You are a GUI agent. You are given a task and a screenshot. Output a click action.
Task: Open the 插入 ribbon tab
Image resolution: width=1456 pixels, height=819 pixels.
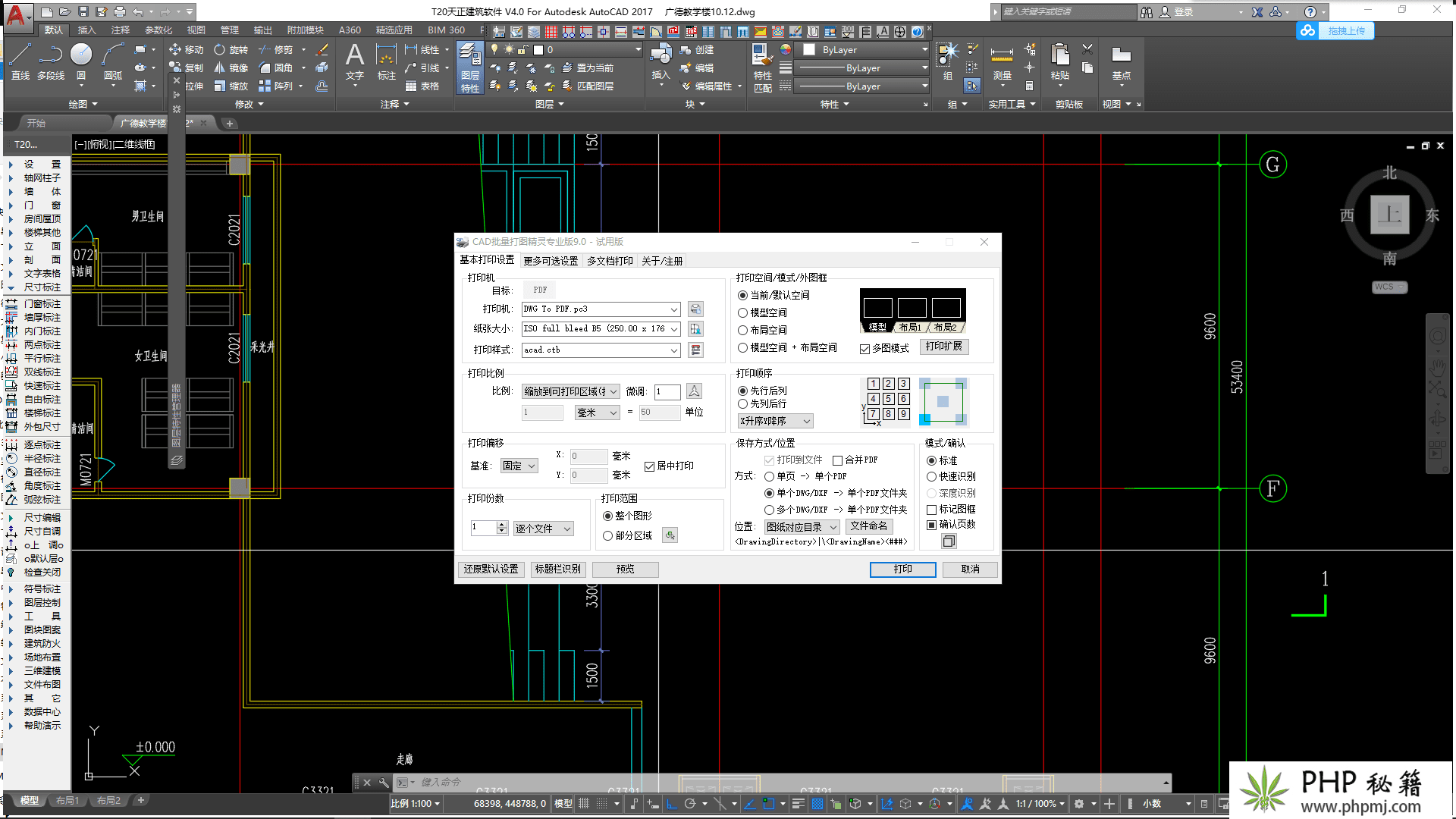pyautogui.click(x=86, y=30)
